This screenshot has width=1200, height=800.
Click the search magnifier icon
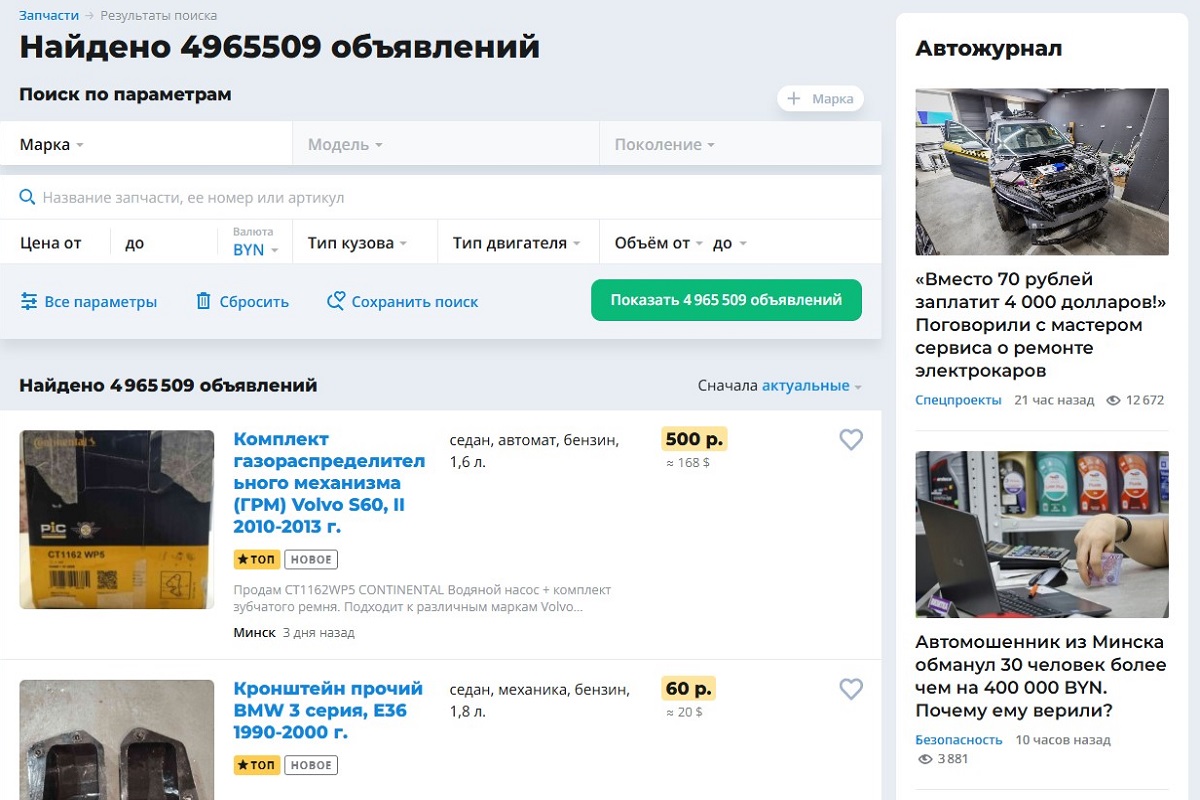(28, 198)
